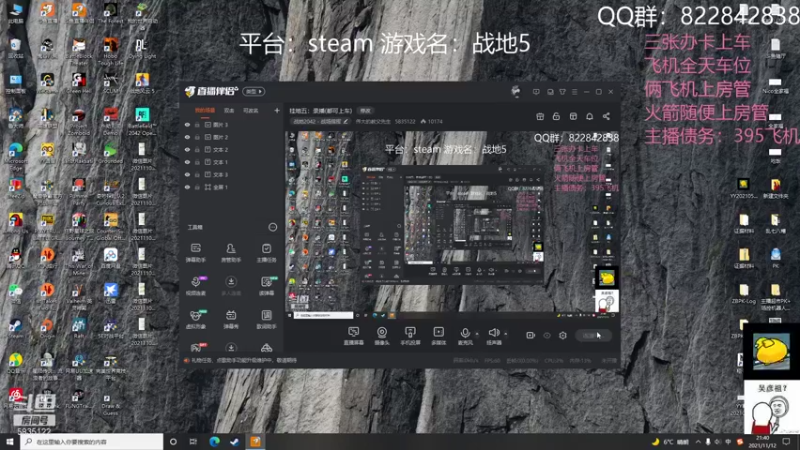The width and height of the screenshot is (800, 450).
Task: Open the 读弹幕 read-danmaku tool
Action: [266, 285]
